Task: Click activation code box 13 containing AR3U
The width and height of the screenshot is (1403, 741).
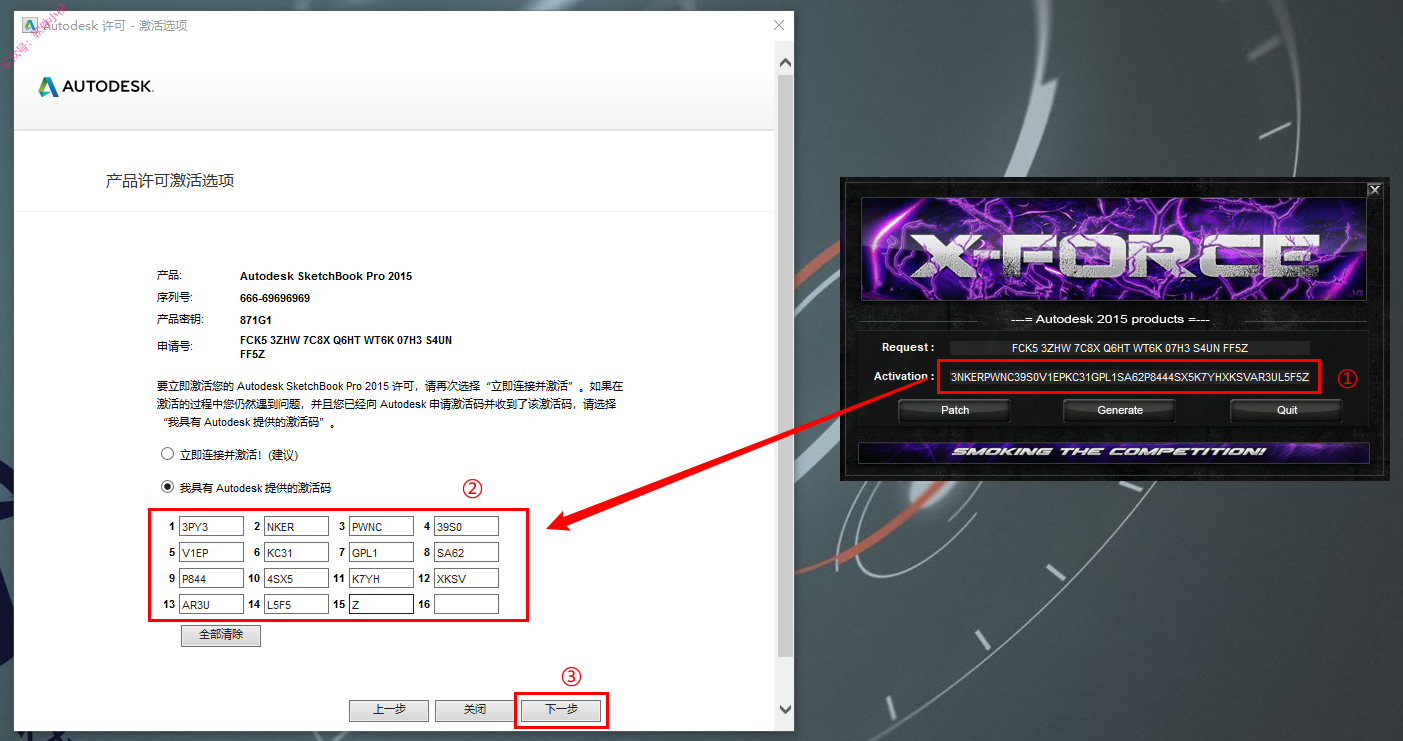Action: pyautogui.click(x=211, y=604)
